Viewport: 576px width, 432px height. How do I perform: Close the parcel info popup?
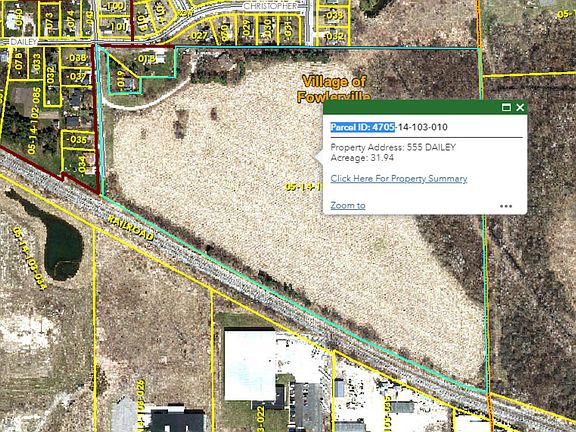point(520,107)
